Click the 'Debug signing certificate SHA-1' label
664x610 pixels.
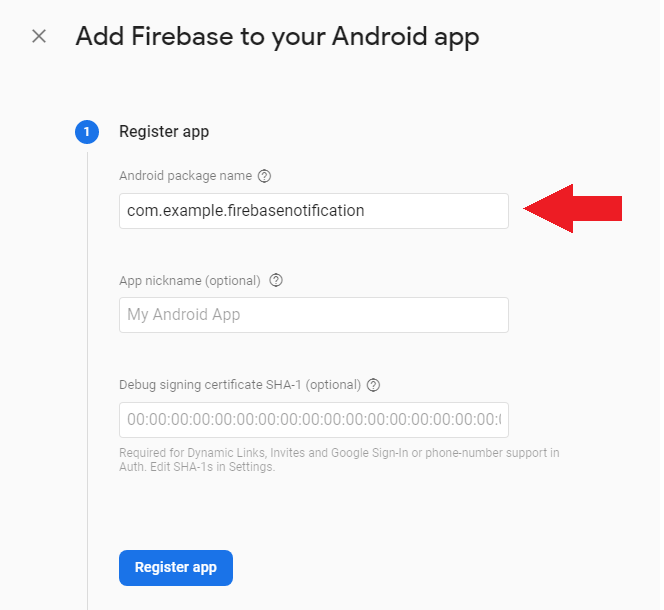pyautogui.click(x=240, y=385)
